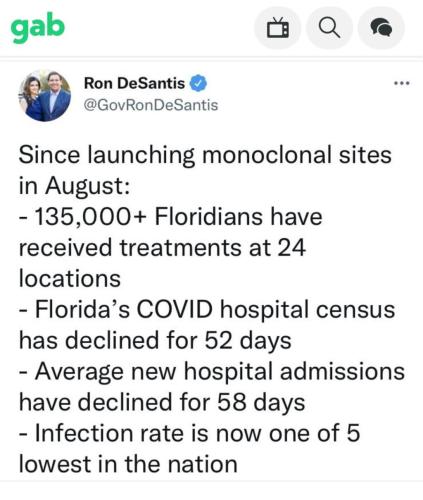Open the Ron DeSantis display name link

pyautogui.click(x=134, y=83)
